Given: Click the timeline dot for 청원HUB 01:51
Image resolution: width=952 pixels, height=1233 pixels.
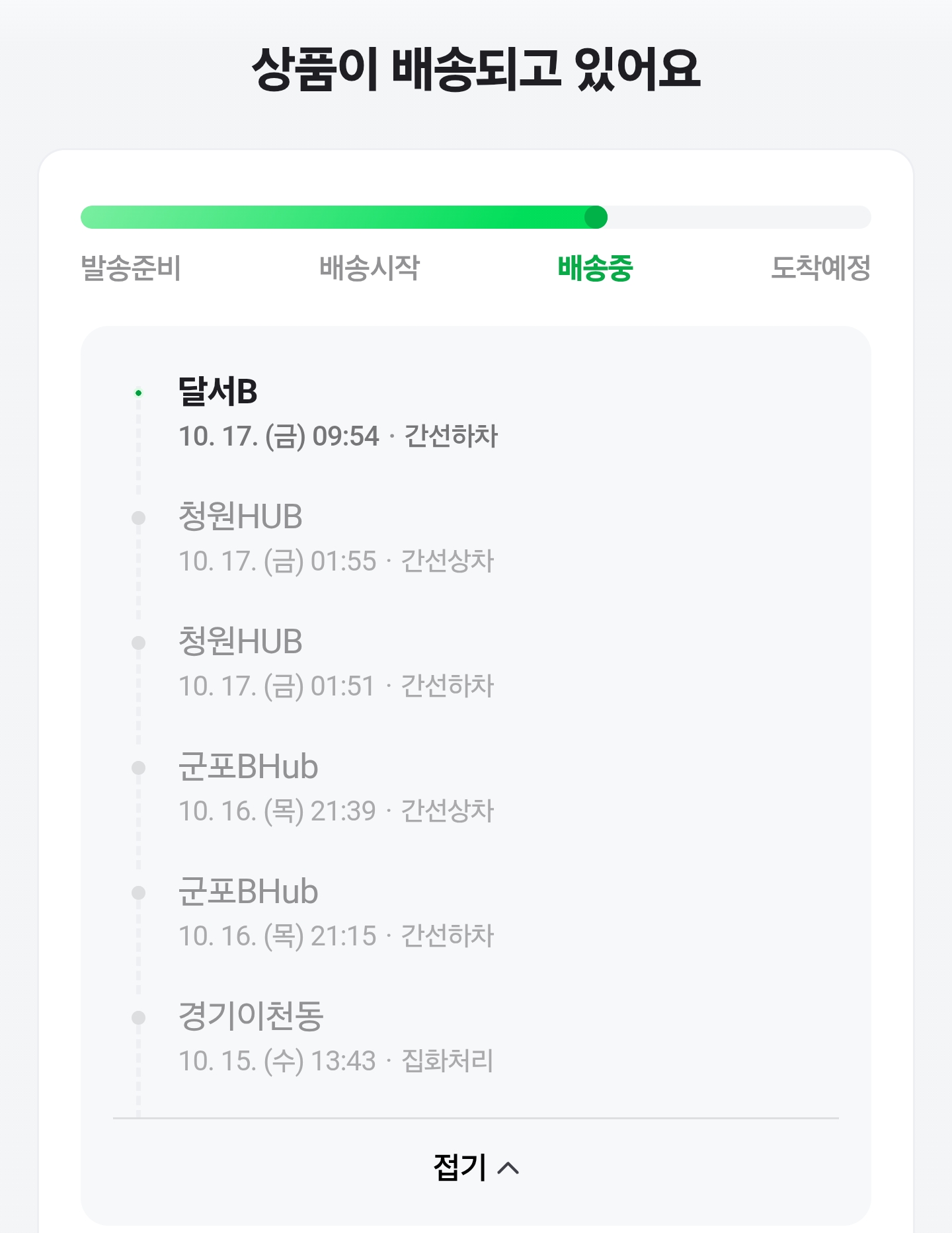Looking at the screenshot, I should click(x=138, y=643).
